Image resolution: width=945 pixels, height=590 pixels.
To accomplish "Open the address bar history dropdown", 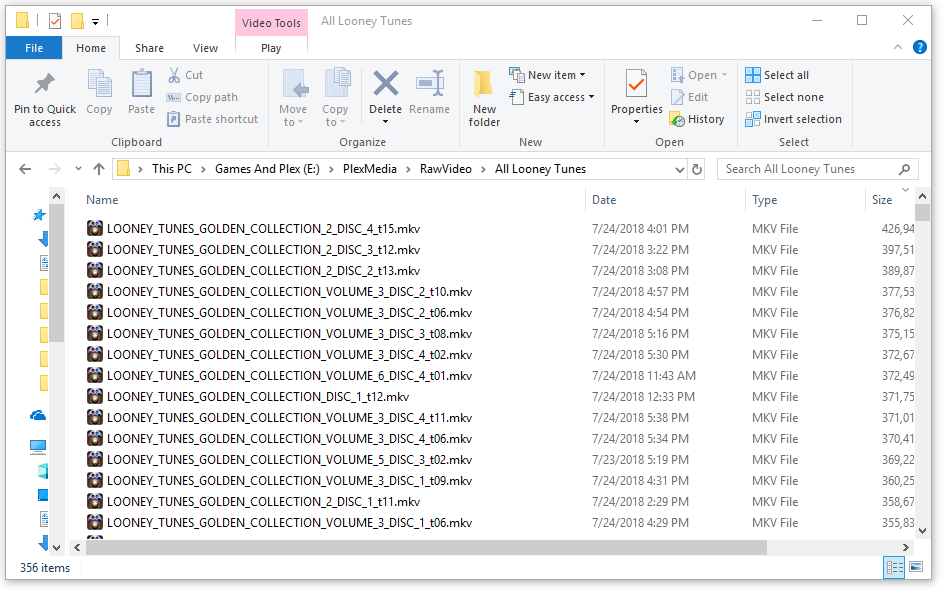I will point(680,169).
